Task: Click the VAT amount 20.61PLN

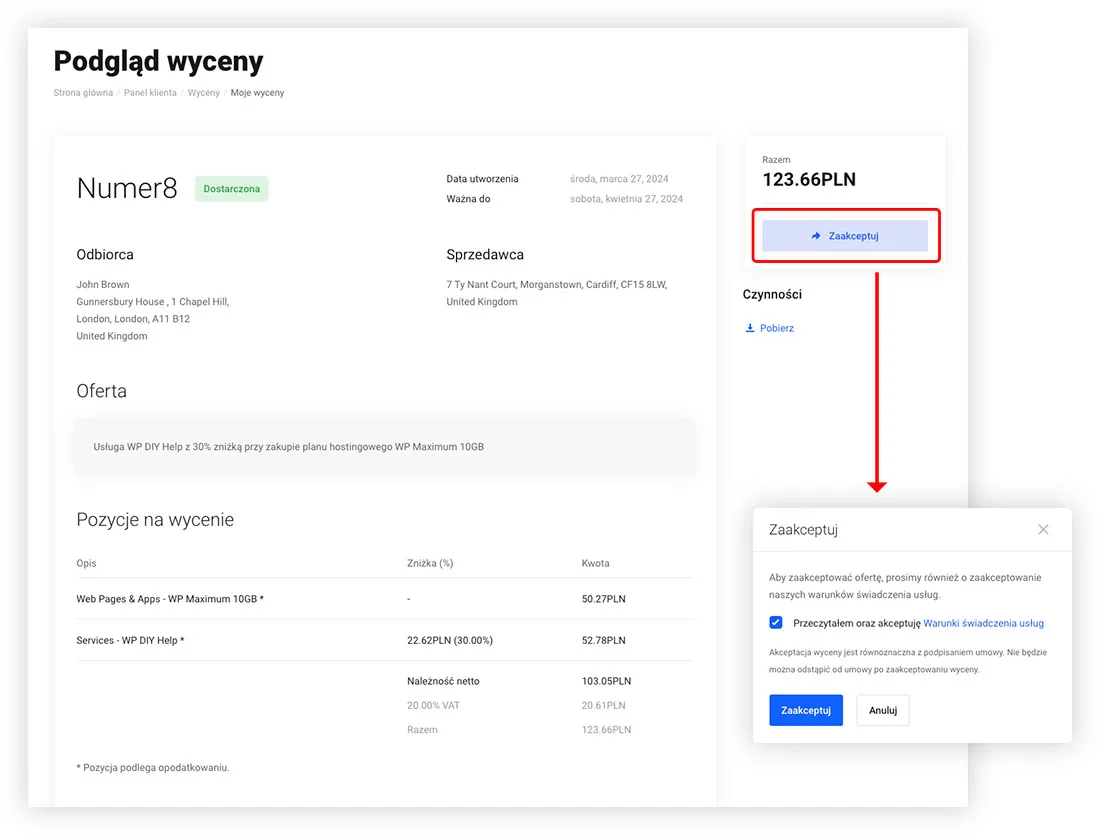Action: coord(603,705)
